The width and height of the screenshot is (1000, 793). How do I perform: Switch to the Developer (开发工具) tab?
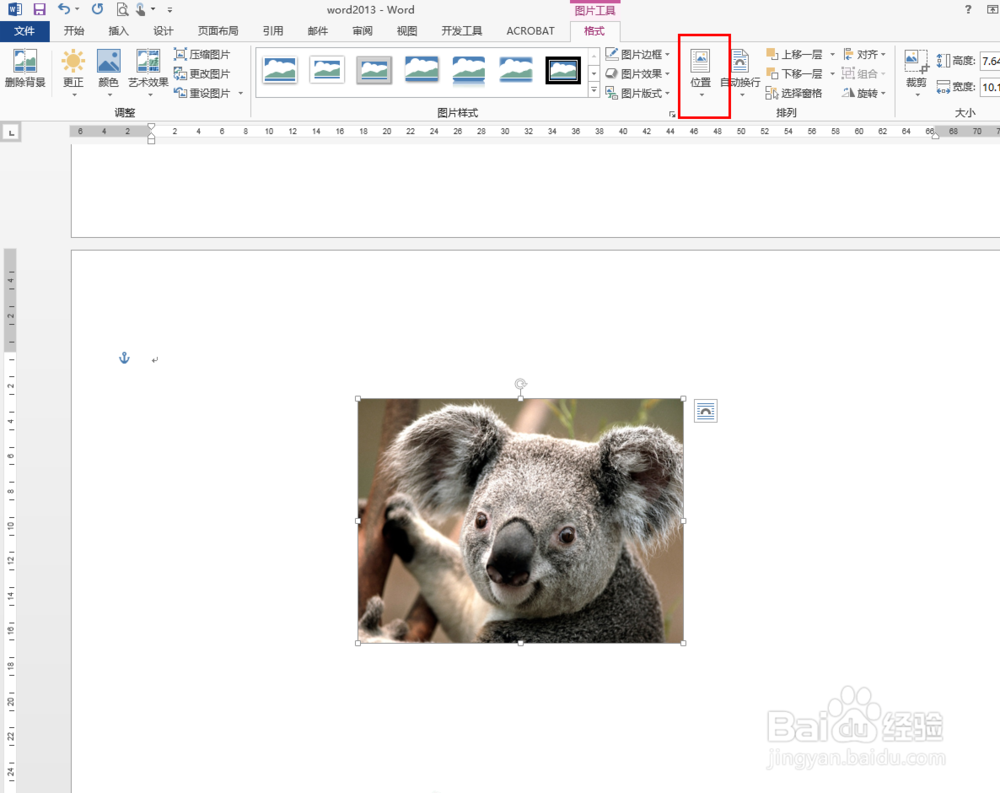pyautogui.click(x=462, y=31)
